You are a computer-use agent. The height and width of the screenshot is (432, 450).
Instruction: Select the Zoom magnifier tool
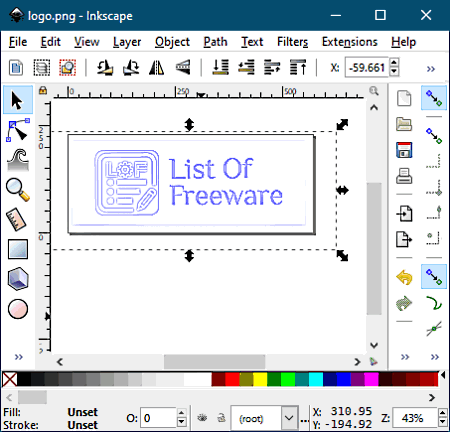pyautogui.click(x=18, y=189)
